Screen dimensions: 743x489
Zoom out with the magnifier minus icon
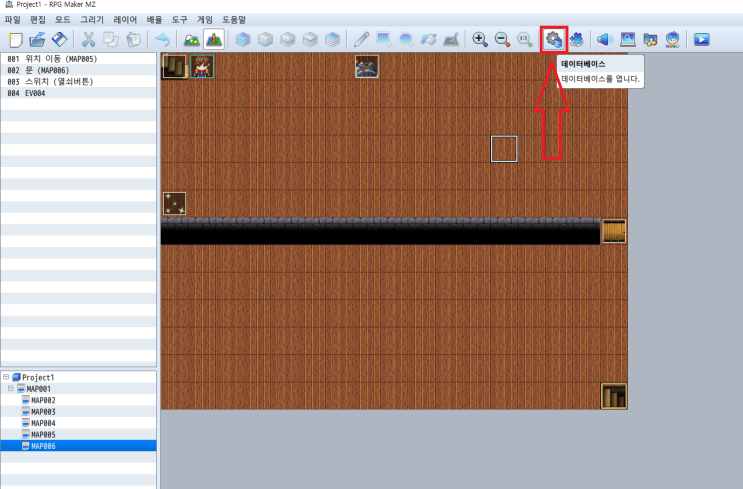tap(502, 39)
